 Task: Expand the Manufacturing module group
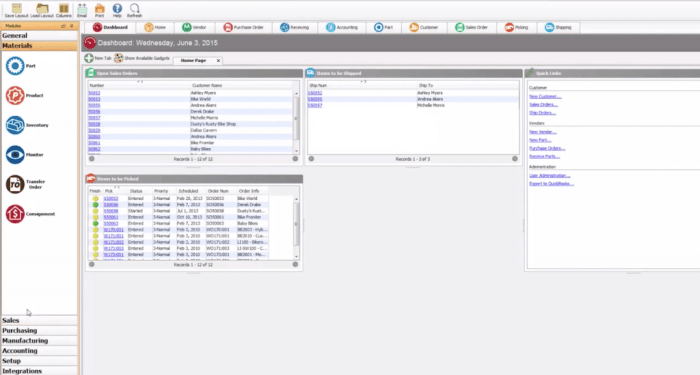[x=39, y=340]
